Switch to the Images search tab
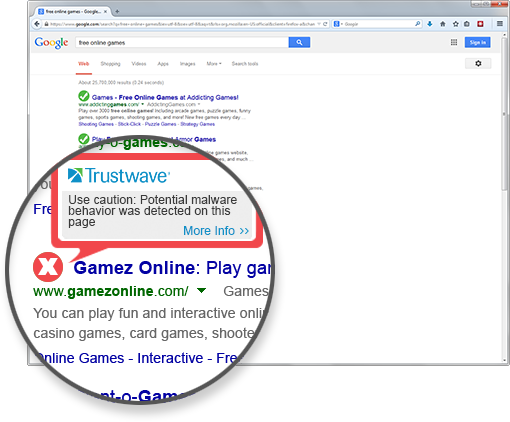This screenshot has height=422, width=510. click(188, 64)
